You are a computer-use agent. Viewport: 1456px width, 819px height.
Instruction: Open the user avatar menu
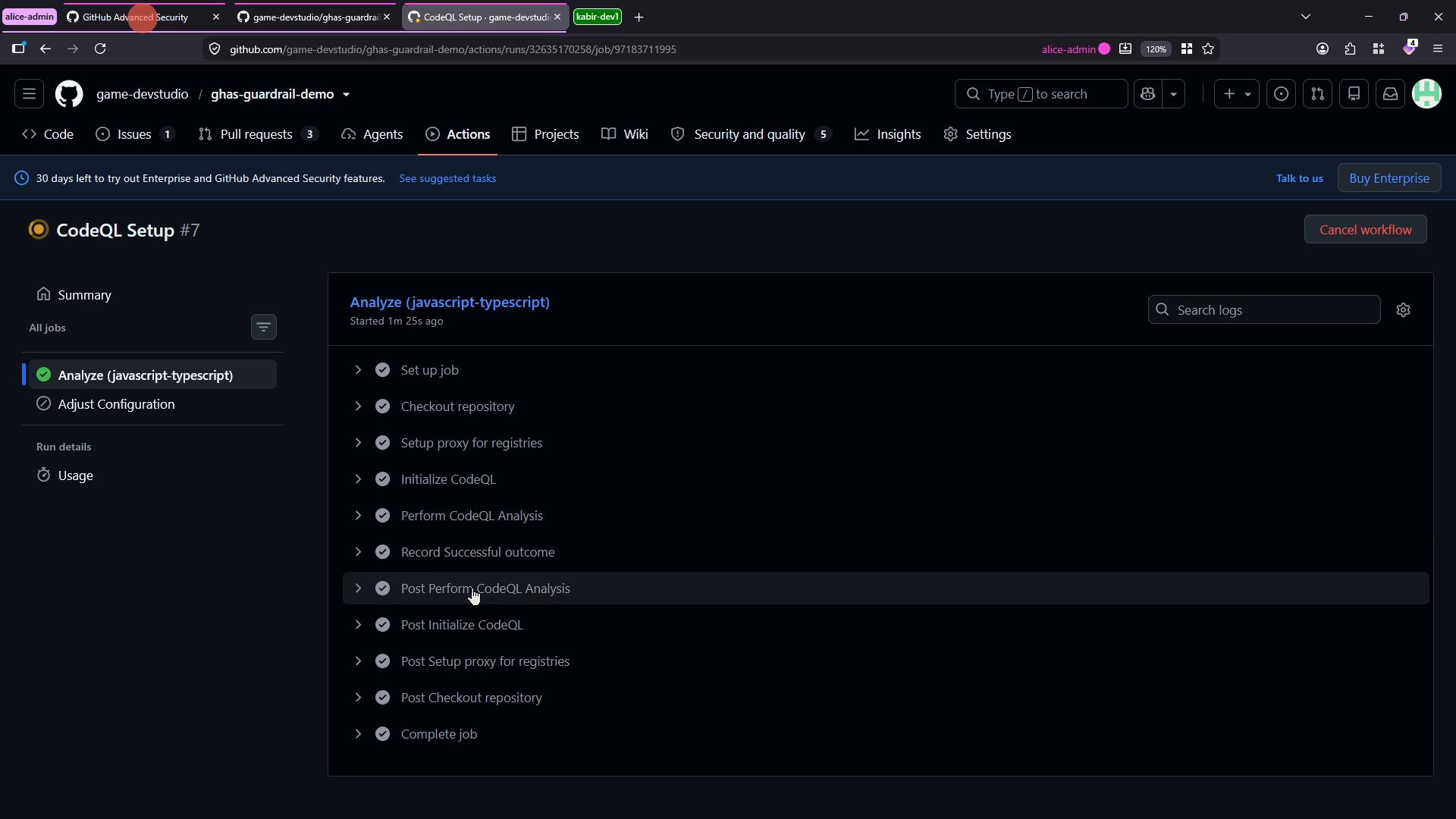1426,94
